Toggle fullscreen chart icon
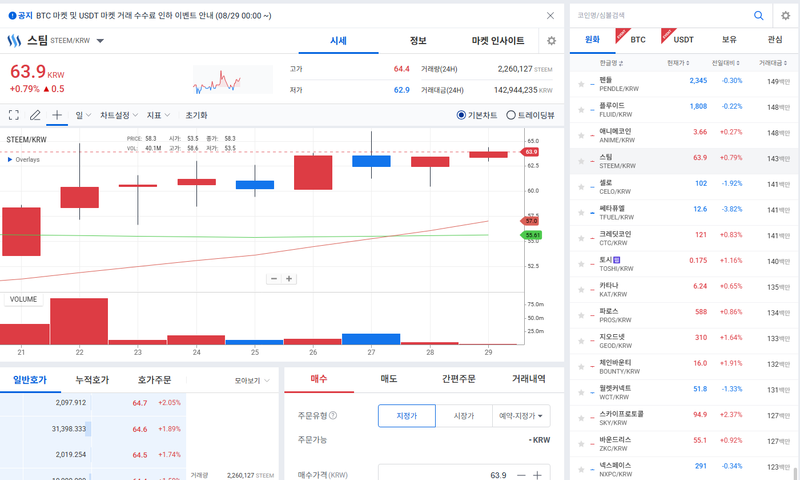Screen dimensions: 800x480 tap(14, 115)
